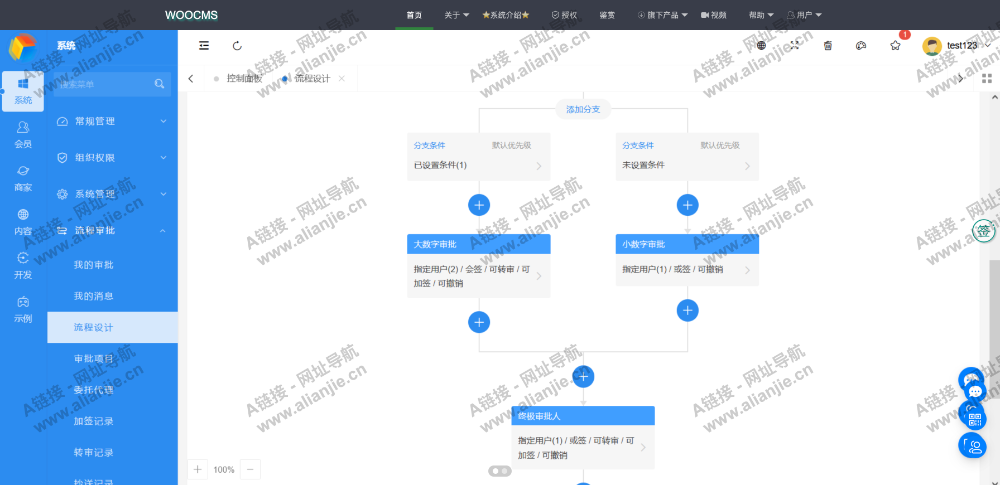The width and height of the screenshot is (1000, 485).
Task: Expand the 常规管理 menu group
Action: tap(112, 121)
